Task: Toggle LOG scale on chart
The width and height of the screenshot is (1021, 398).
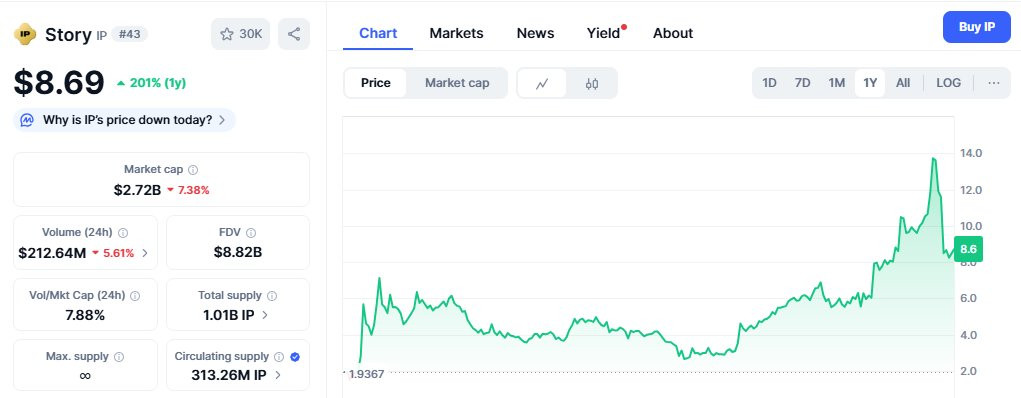Action: 948,83
